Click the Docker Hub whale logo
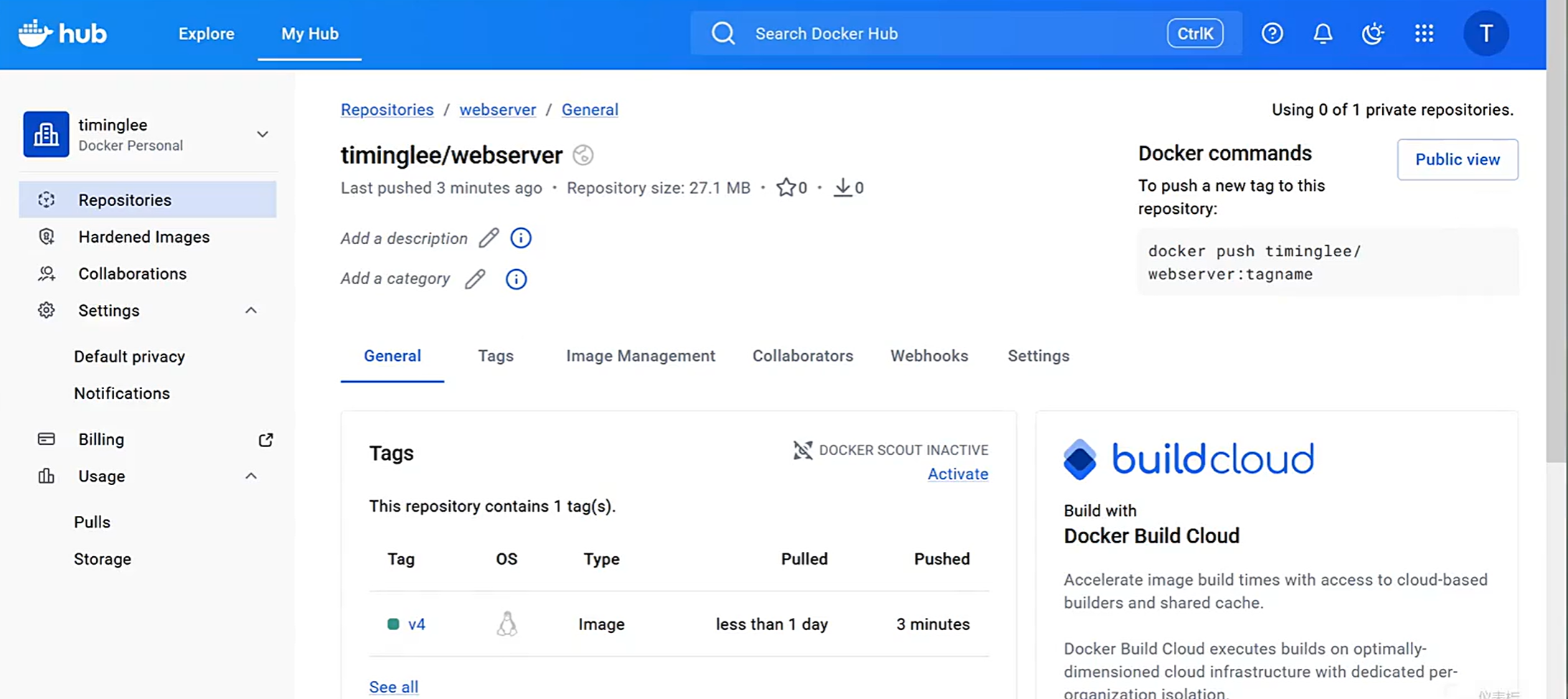Screen dimensions: 1568x699 click(x=62, y=33)
